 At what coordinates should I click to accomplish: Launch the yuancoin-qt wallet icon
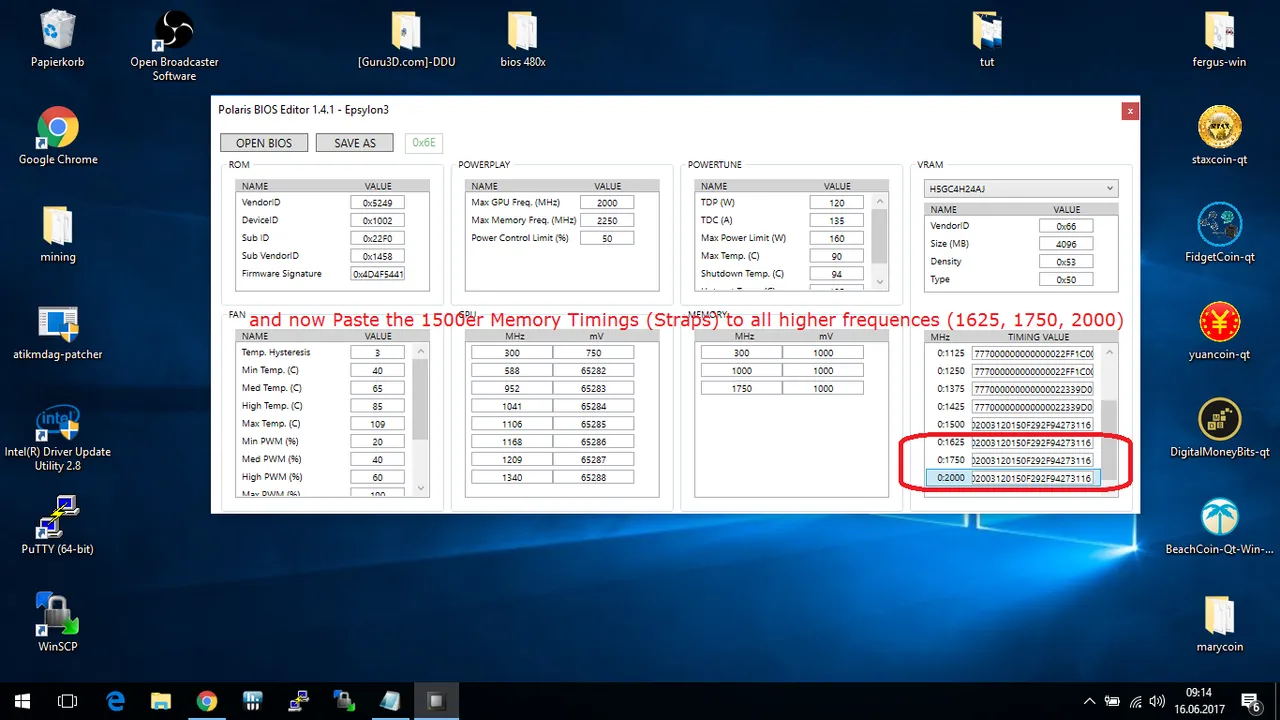point(1219,332)
